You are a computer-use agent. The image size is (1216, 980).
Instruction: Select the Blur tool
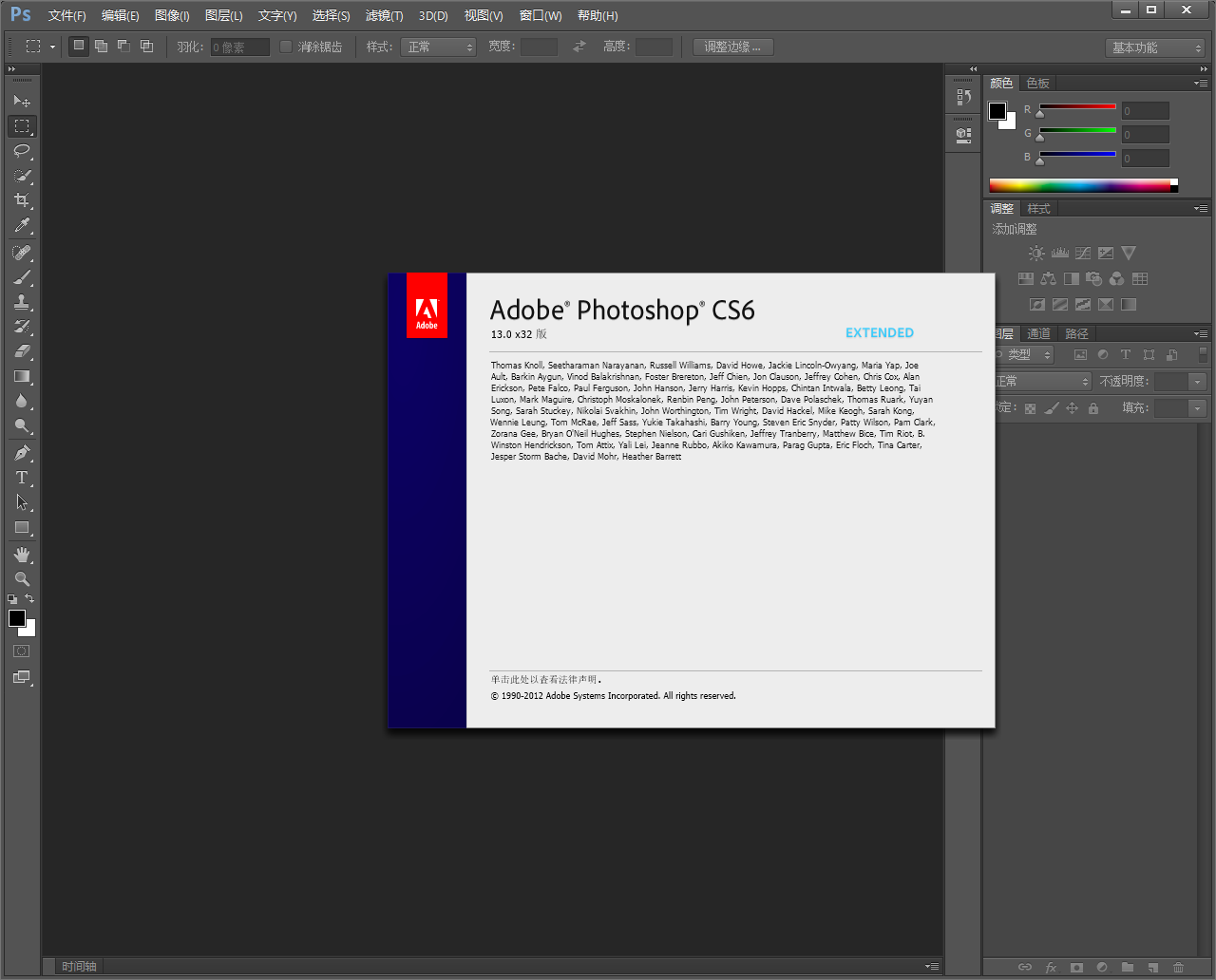click(x=22, y=401)
